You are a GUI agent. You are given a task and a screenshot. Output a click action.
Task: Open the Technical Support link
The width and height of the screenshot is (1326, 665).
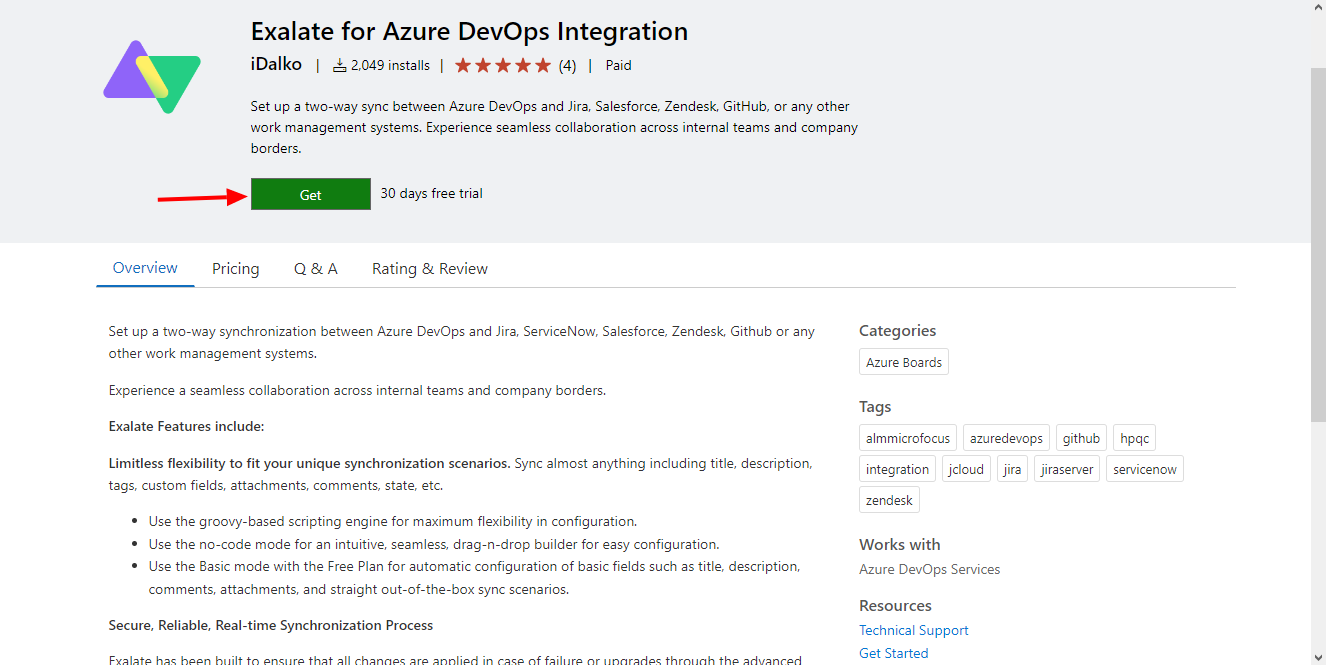point(914,630)
